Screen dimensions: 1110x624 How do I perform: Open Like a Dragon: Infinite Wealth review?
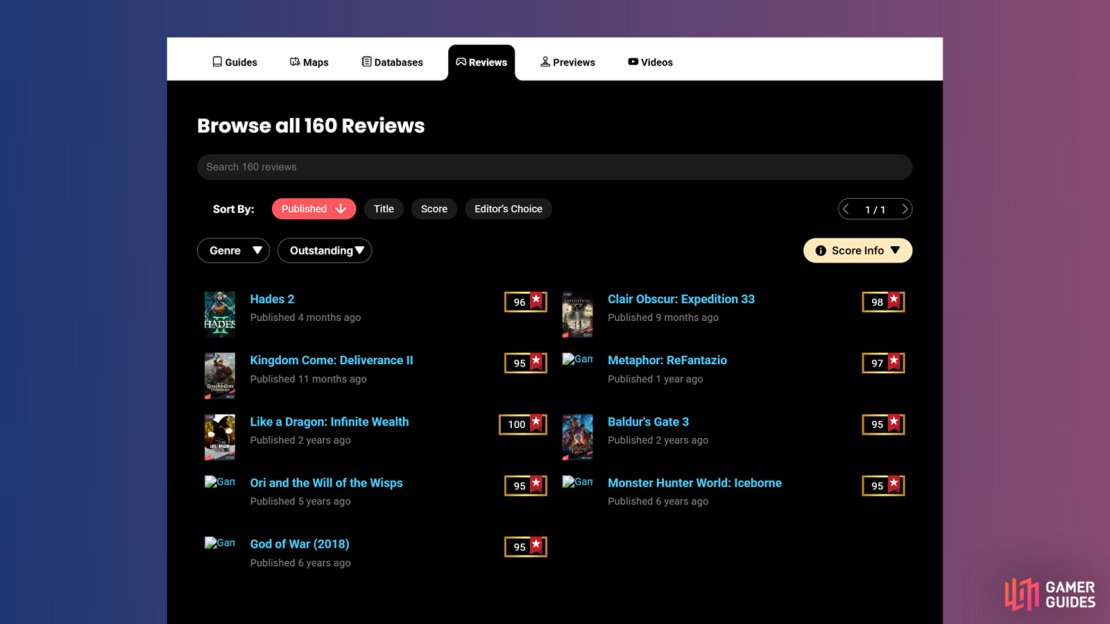(329, 421)
